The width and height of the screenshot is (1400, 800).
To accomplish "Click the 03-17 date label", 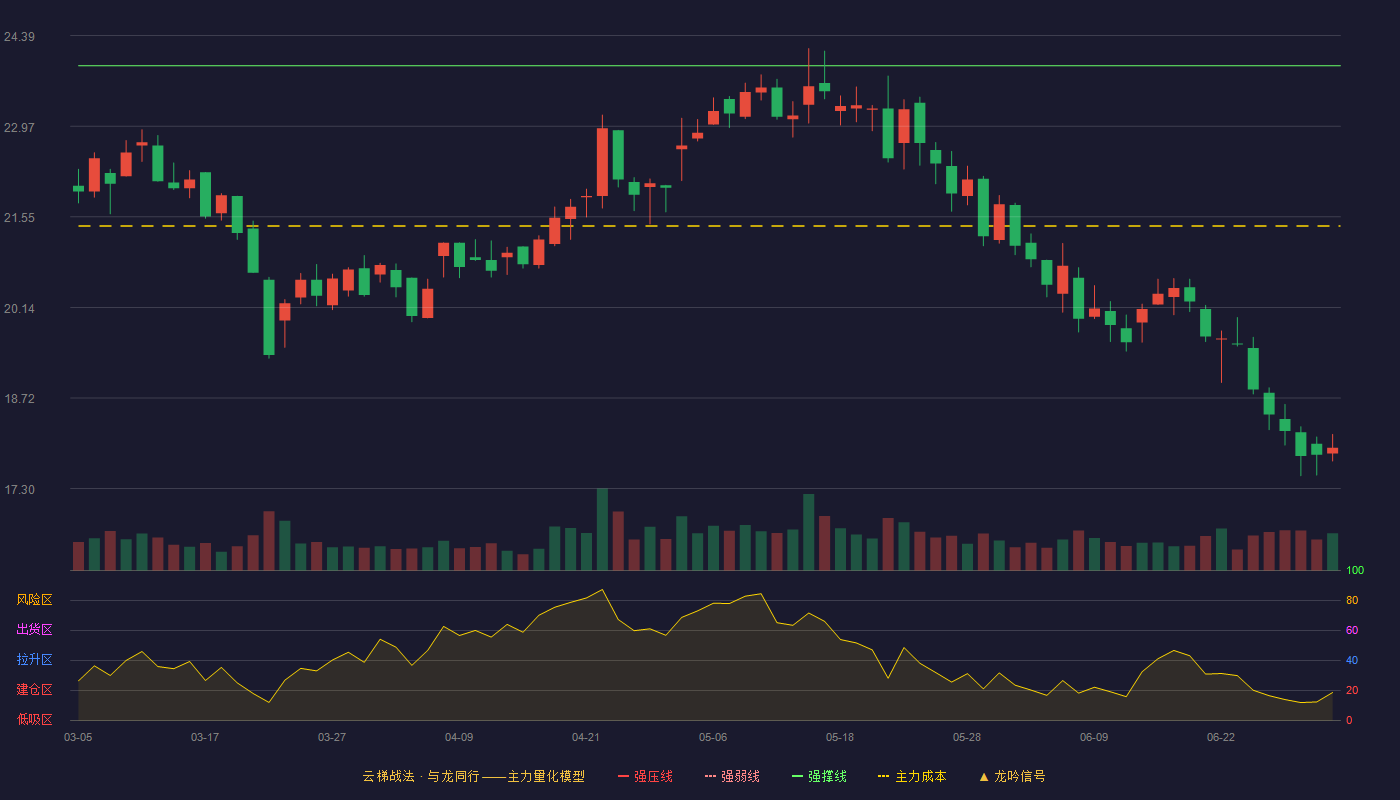I will point(205,737).
